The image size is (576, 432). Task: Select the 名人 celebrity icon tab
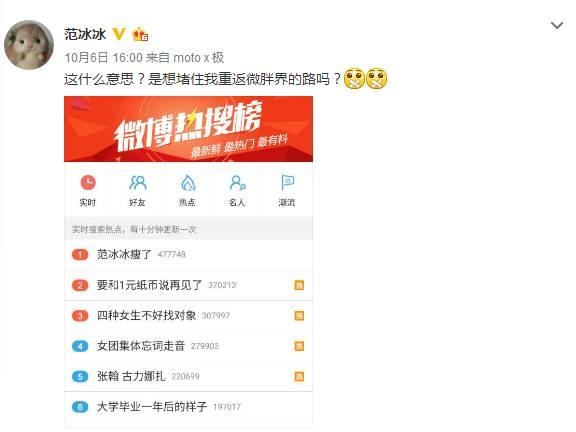(237, 191)
